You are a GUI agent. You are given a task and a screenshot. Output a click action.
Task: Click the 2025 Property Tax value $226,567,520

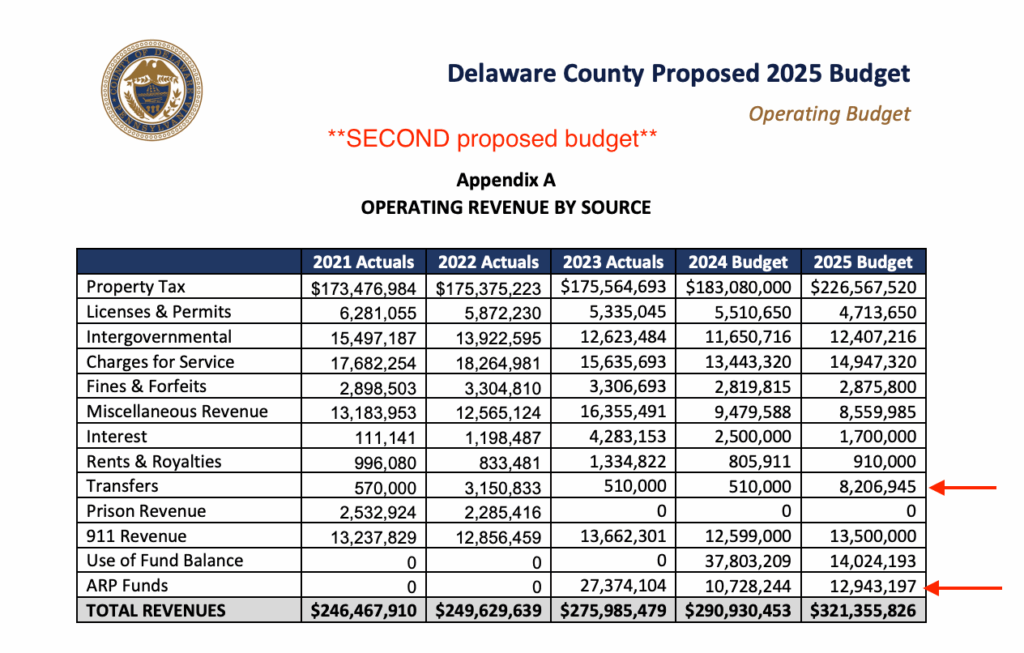(862, 287)
